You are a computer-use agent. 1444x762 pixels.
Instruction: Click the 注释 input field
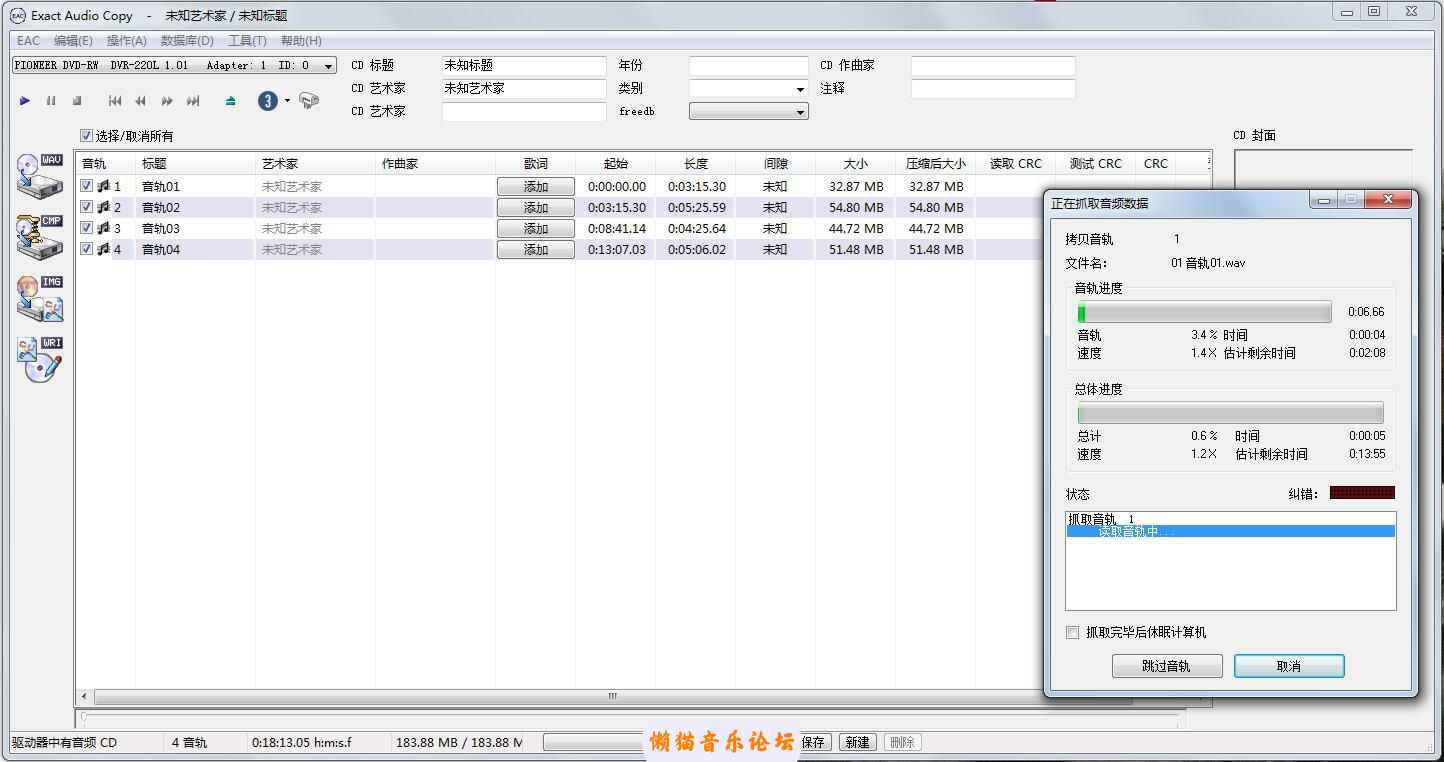click(993, 88)
